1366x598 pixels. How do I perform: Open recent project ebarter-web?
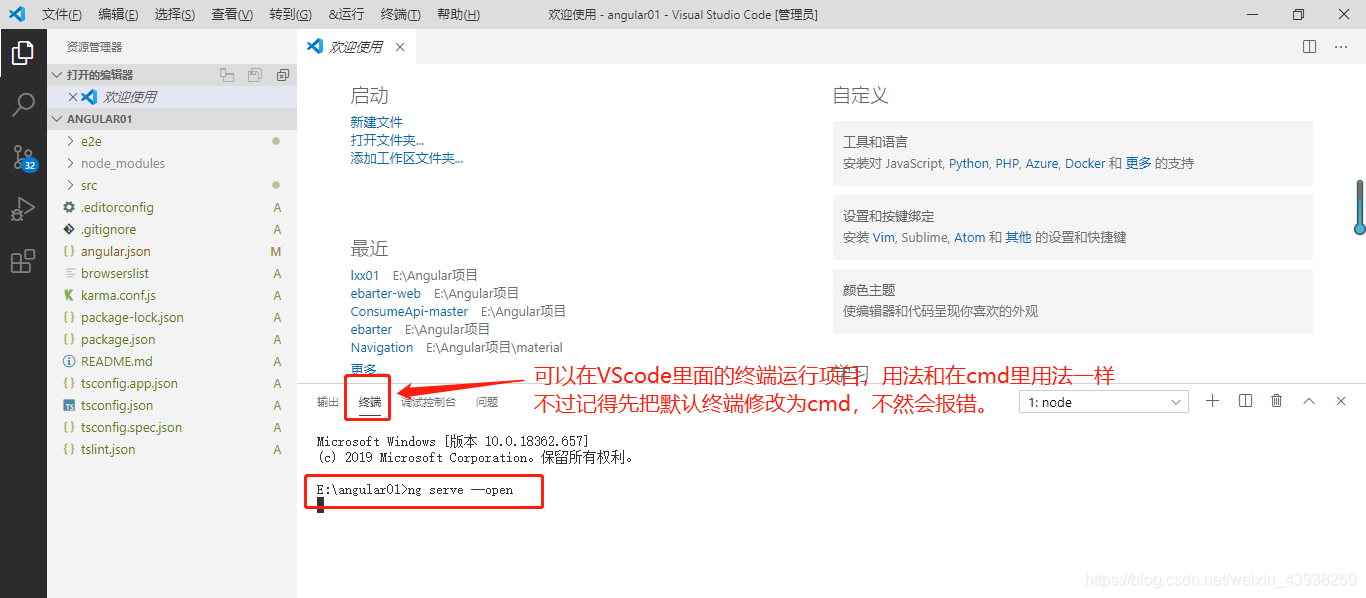click(386, 293)
